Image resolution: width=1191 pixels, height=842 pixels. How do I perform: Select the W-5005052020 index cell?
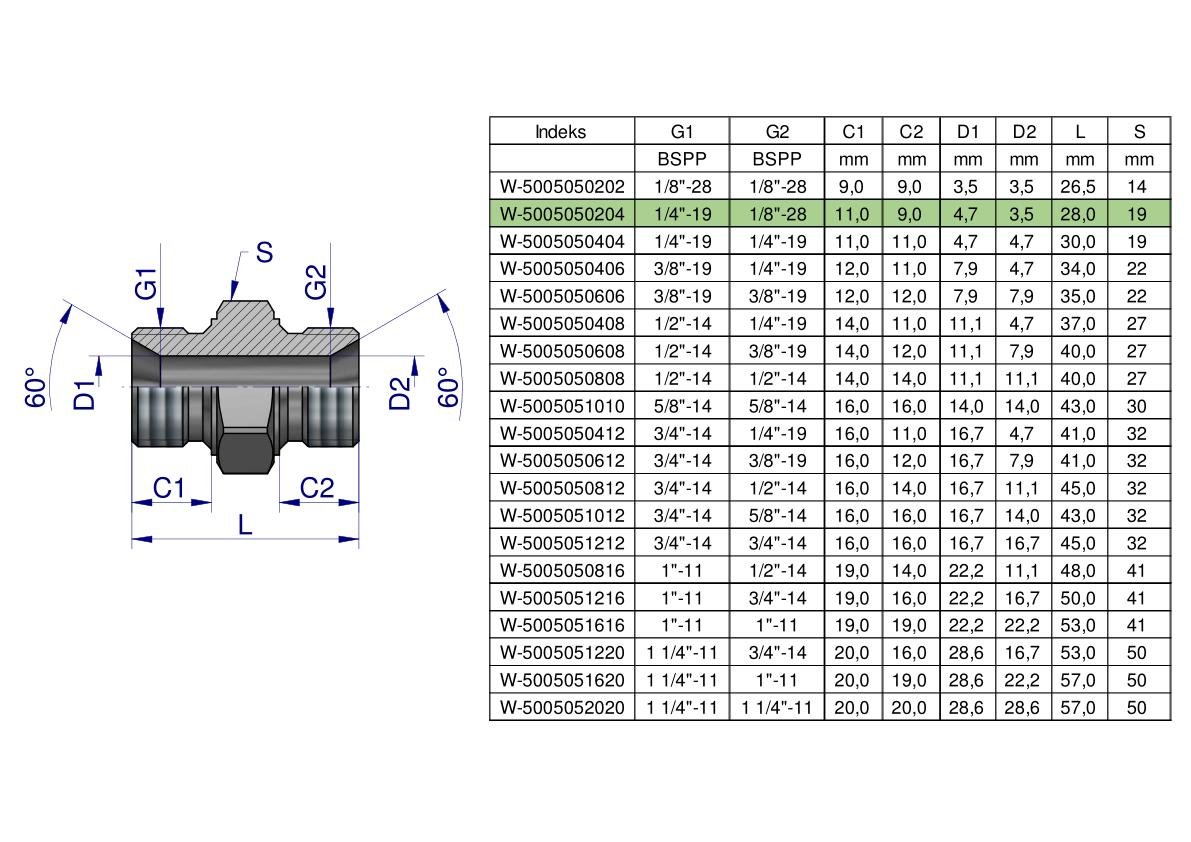(561, 707)
